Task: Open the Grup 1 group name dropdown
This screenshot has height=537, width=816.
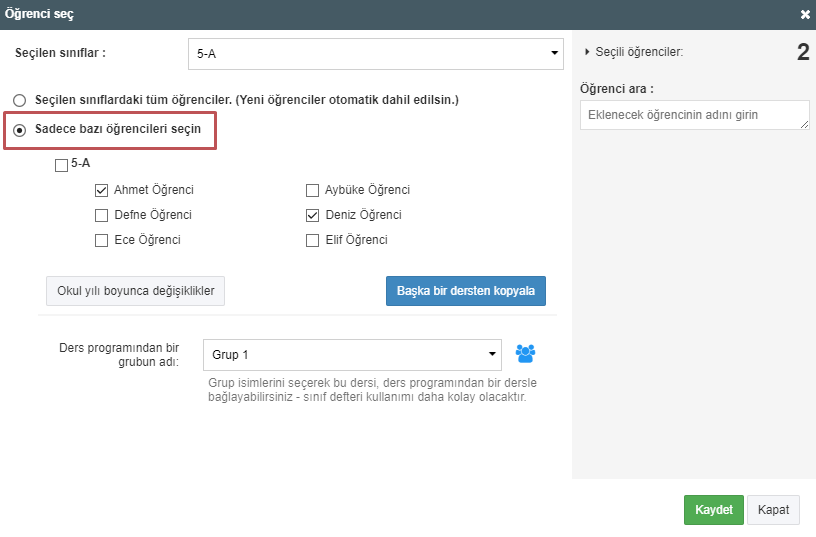Action: click(x=352, y=354)
